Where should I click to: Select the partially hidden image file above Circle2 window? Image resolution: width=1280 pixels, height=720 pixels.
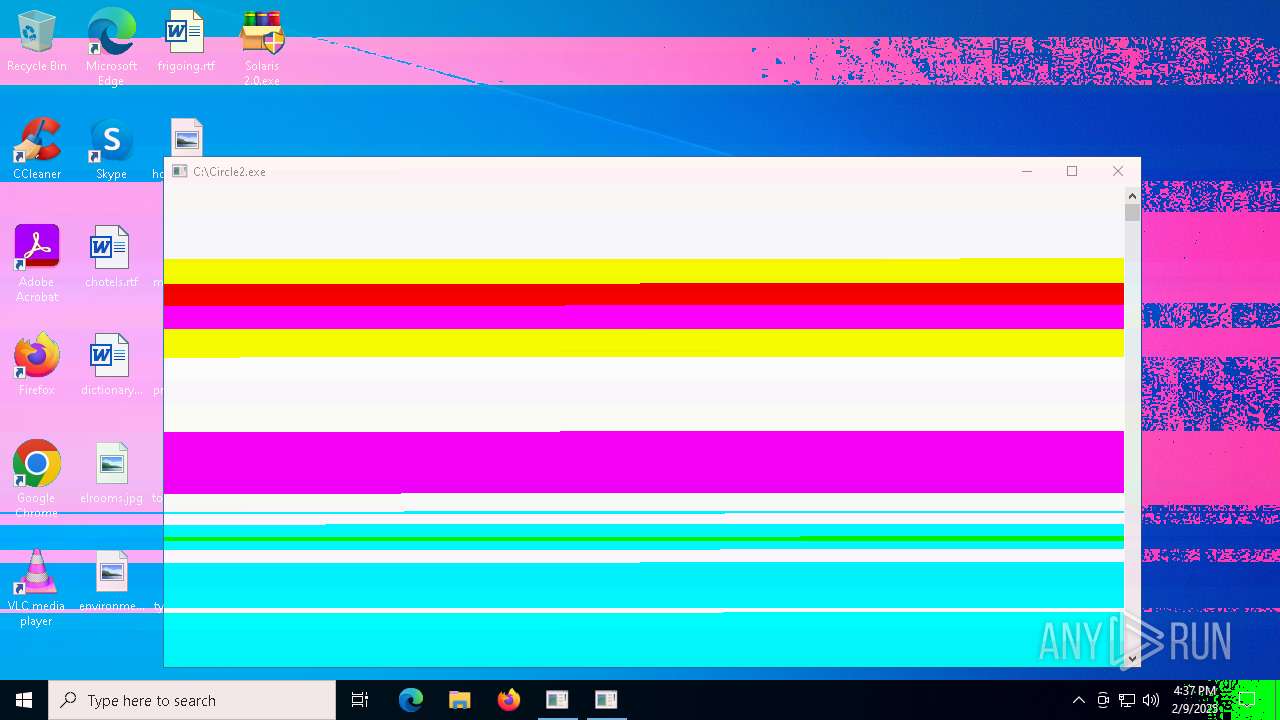click(186, 137)
